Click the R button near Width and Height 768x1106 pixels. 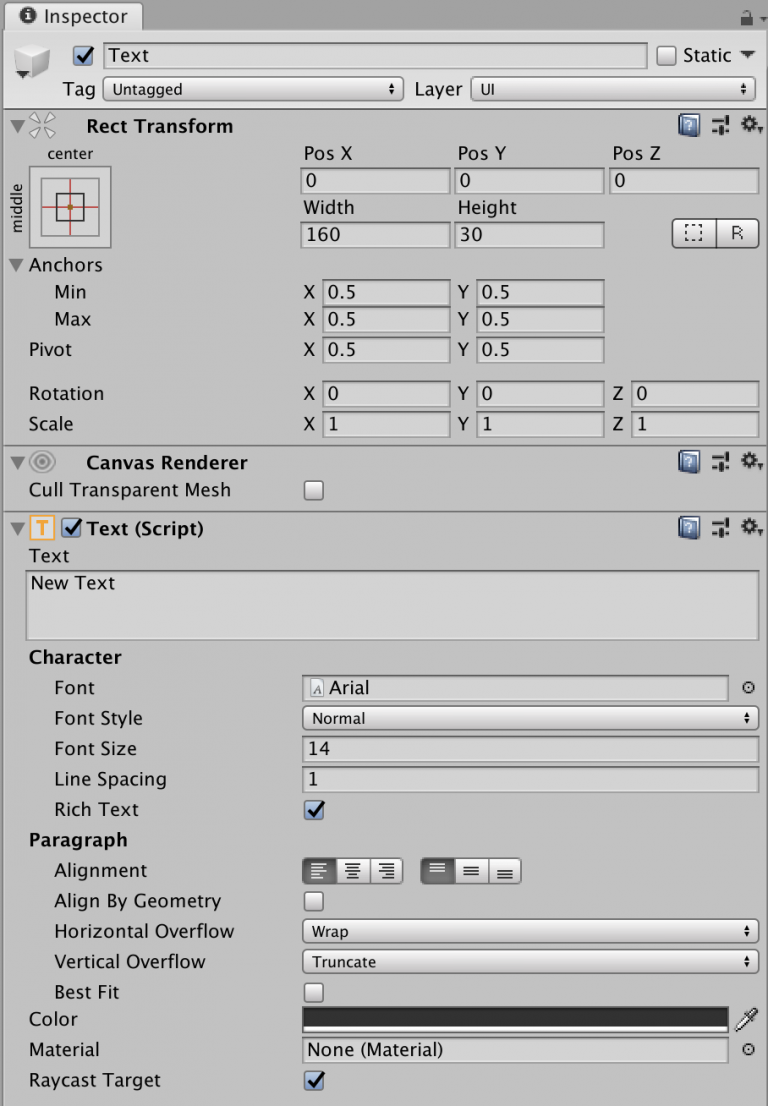(739, 233)
